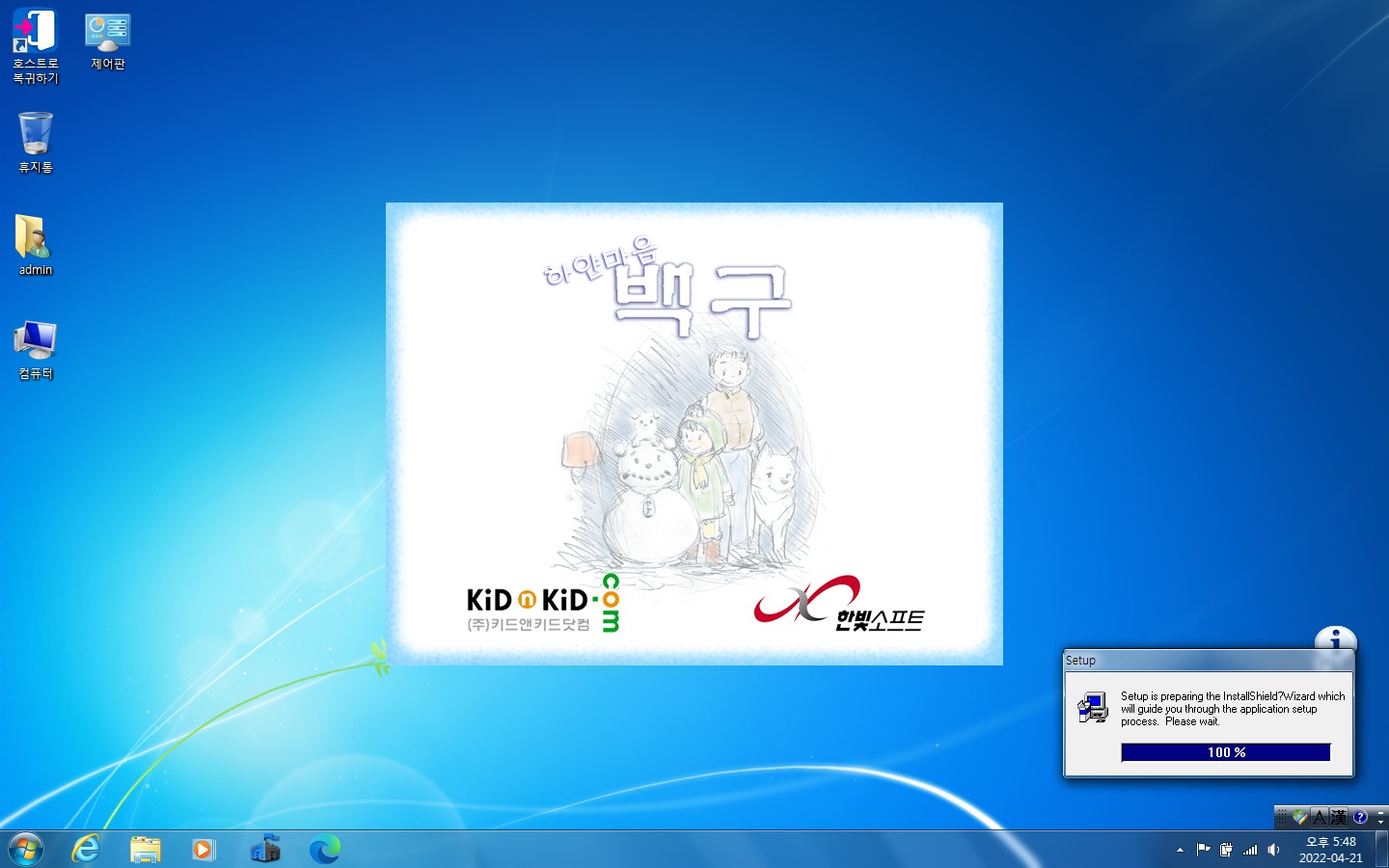Click the power plug tray icon

click(x=1226, y=850)
